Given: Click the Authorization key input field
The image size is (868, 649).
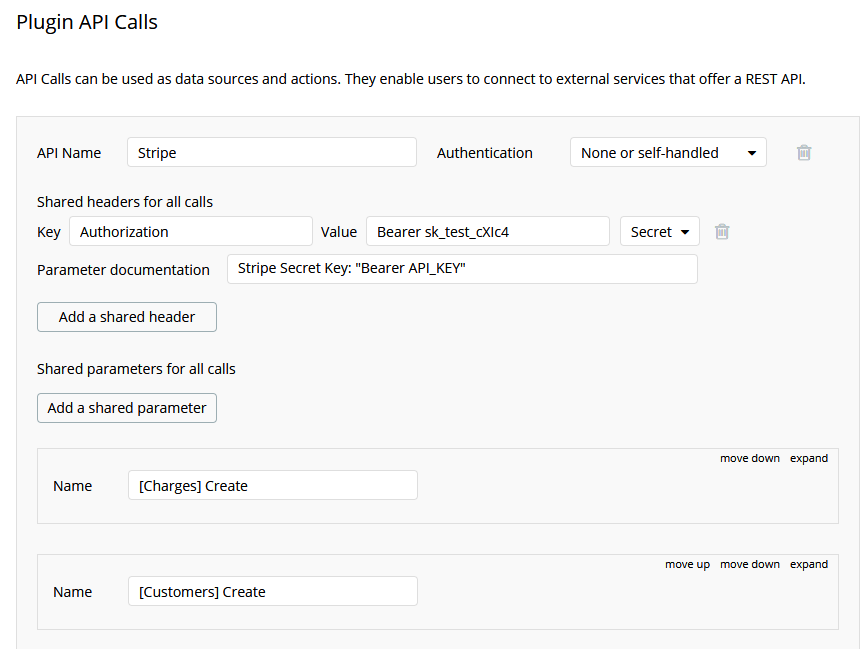Looking at the screenshot, I should click(190, 232).
